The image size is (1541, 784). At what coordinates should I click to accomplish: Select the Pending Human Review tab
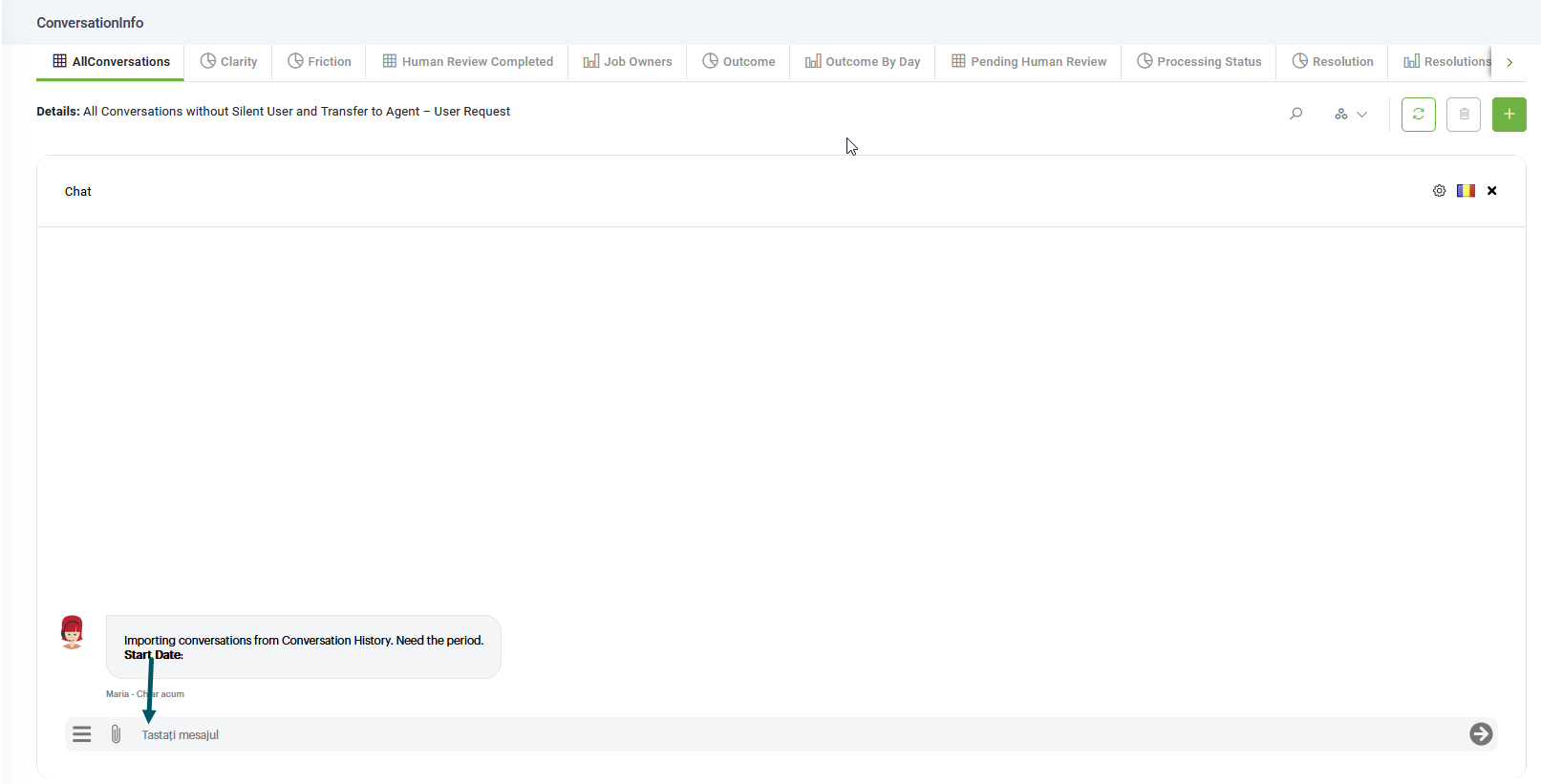[1028, 62]
